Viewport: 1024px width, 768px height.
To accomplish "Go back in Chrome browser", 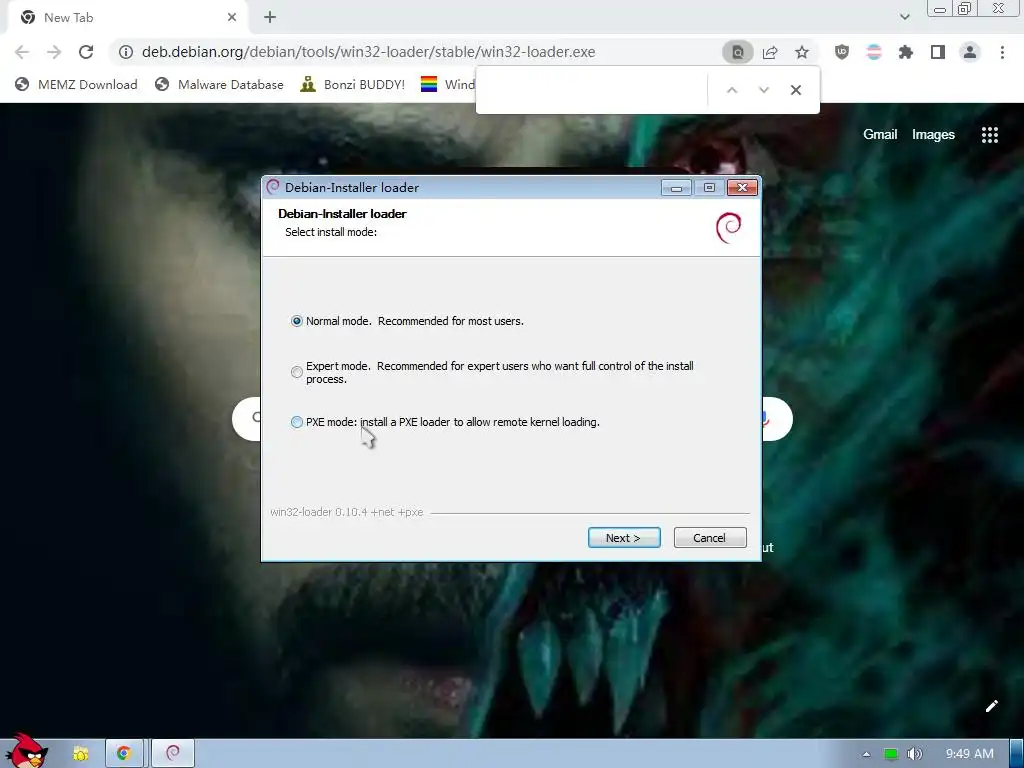I will pyautogui.click(x=22, y=52).
